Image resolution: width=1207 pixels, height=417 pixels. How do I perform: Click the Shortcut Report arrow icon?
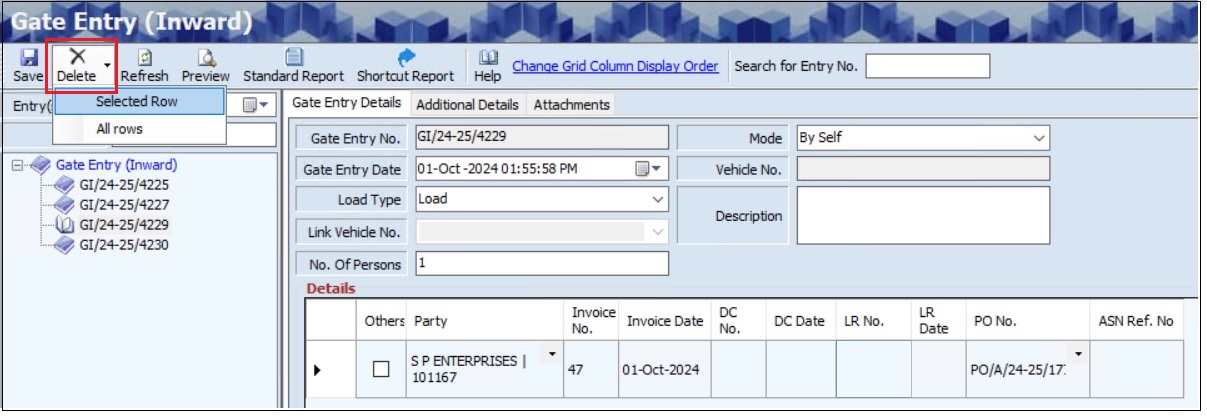click(x=406, y=59)
